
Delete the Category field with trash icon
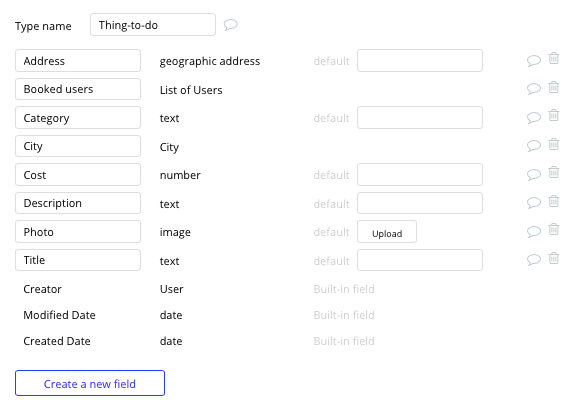click(554, 116)
